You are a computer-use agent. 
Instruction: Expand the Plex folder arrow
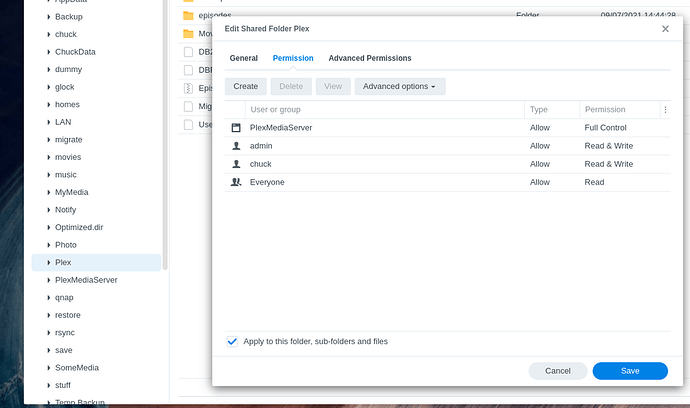coord(48,262)
